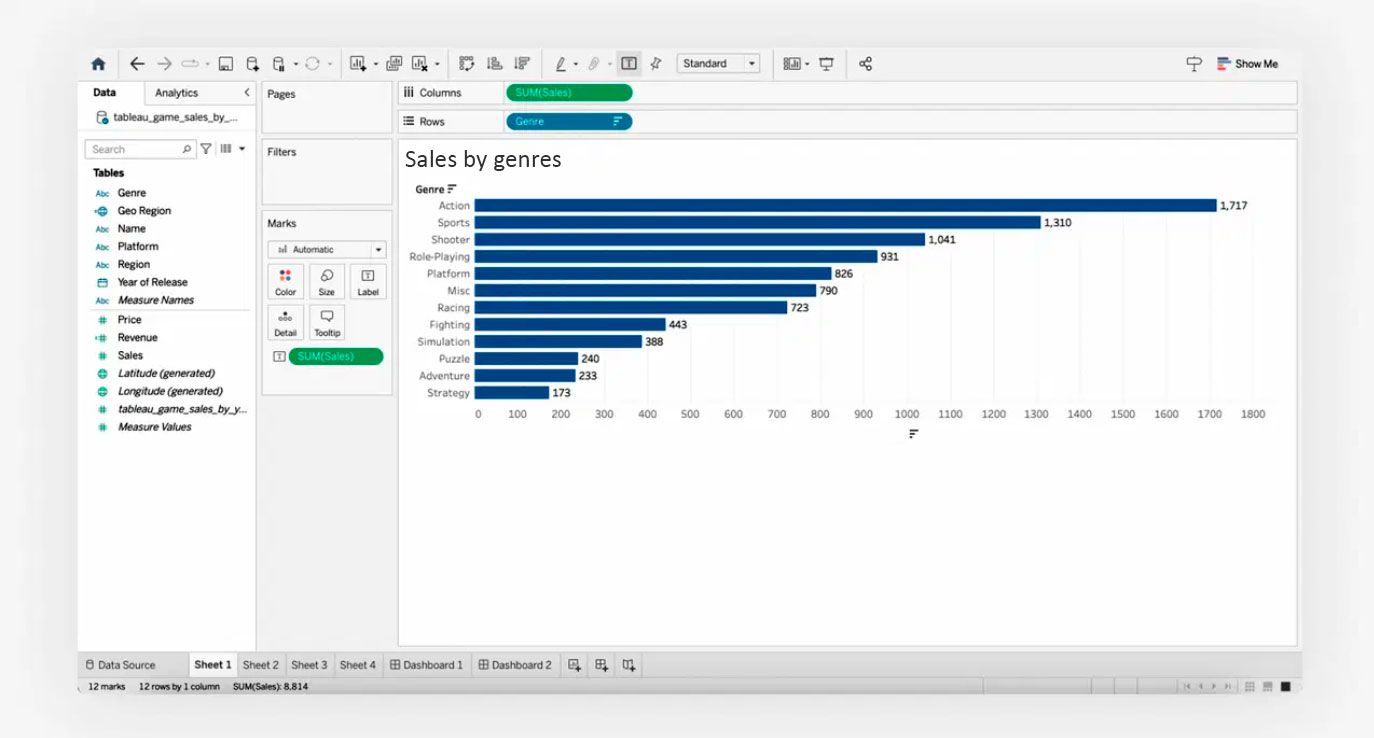This screenshot has width=1374, height=738.
Task: Click Show/hide cards toolbar icon
Action: point(792,64)
